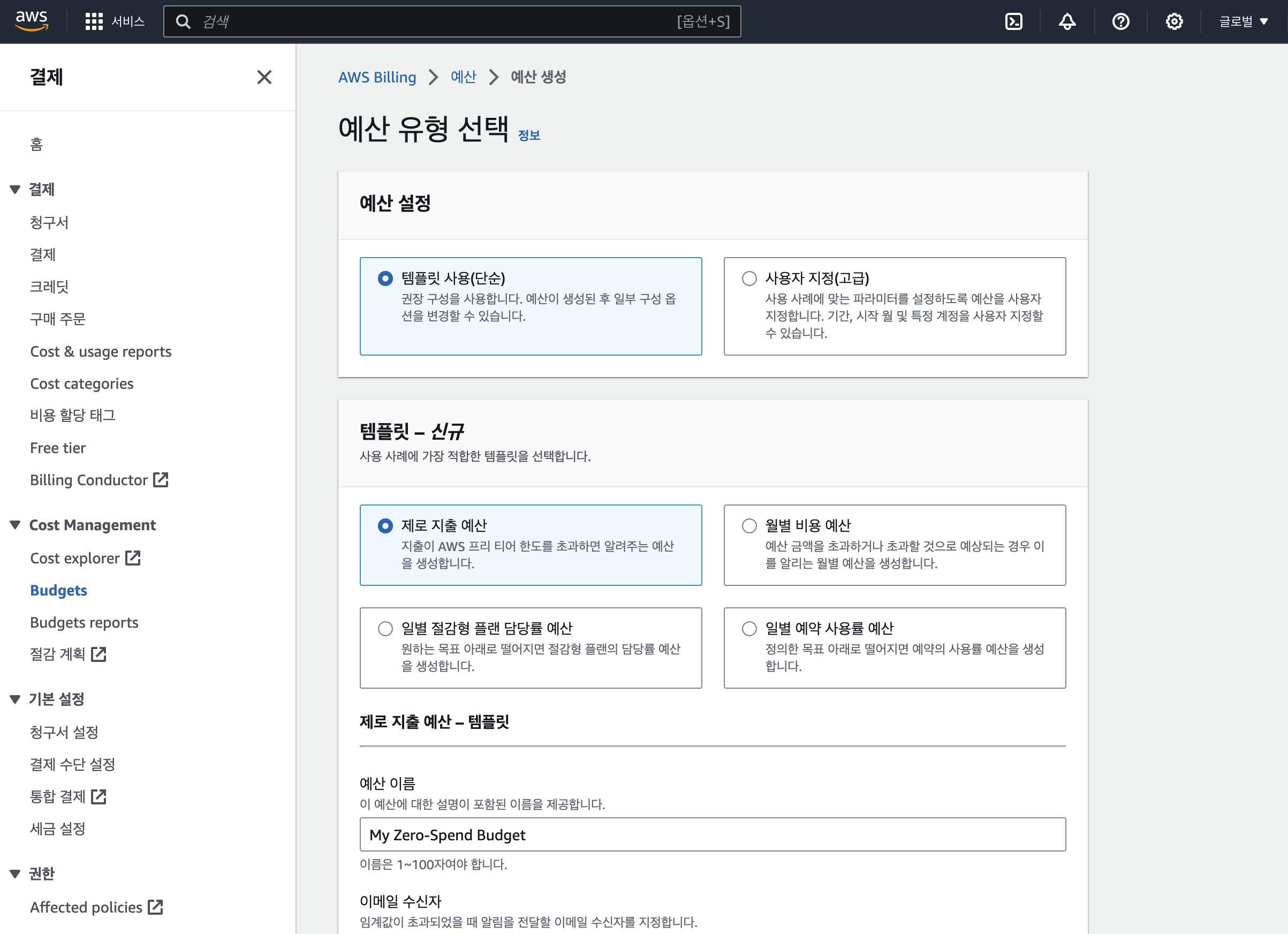Viewport: 1288px width, 934px height.
Task: Click the 서비스 menu label
Action: point(128,21)
